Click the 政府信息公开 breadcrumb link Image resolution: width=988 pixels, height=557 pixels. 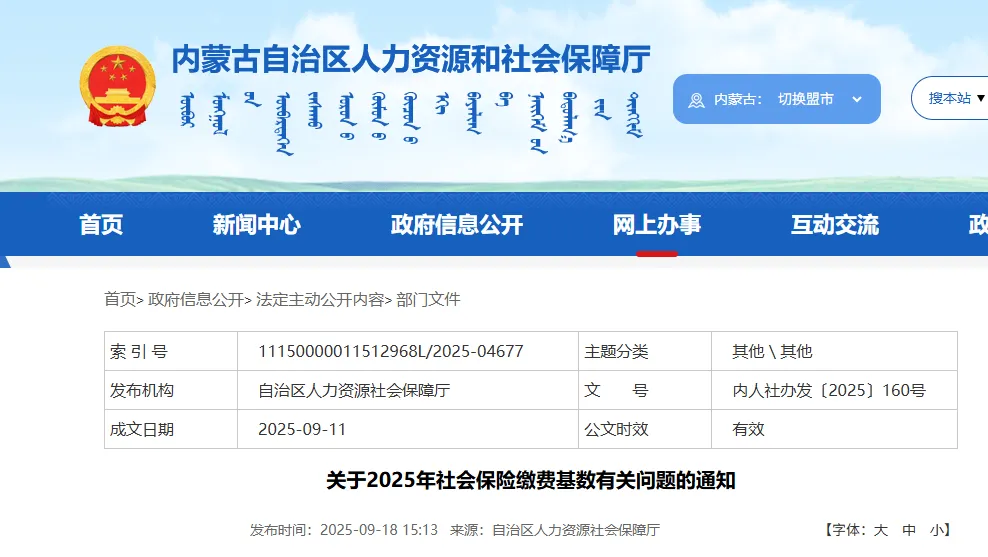pos(196,299)
